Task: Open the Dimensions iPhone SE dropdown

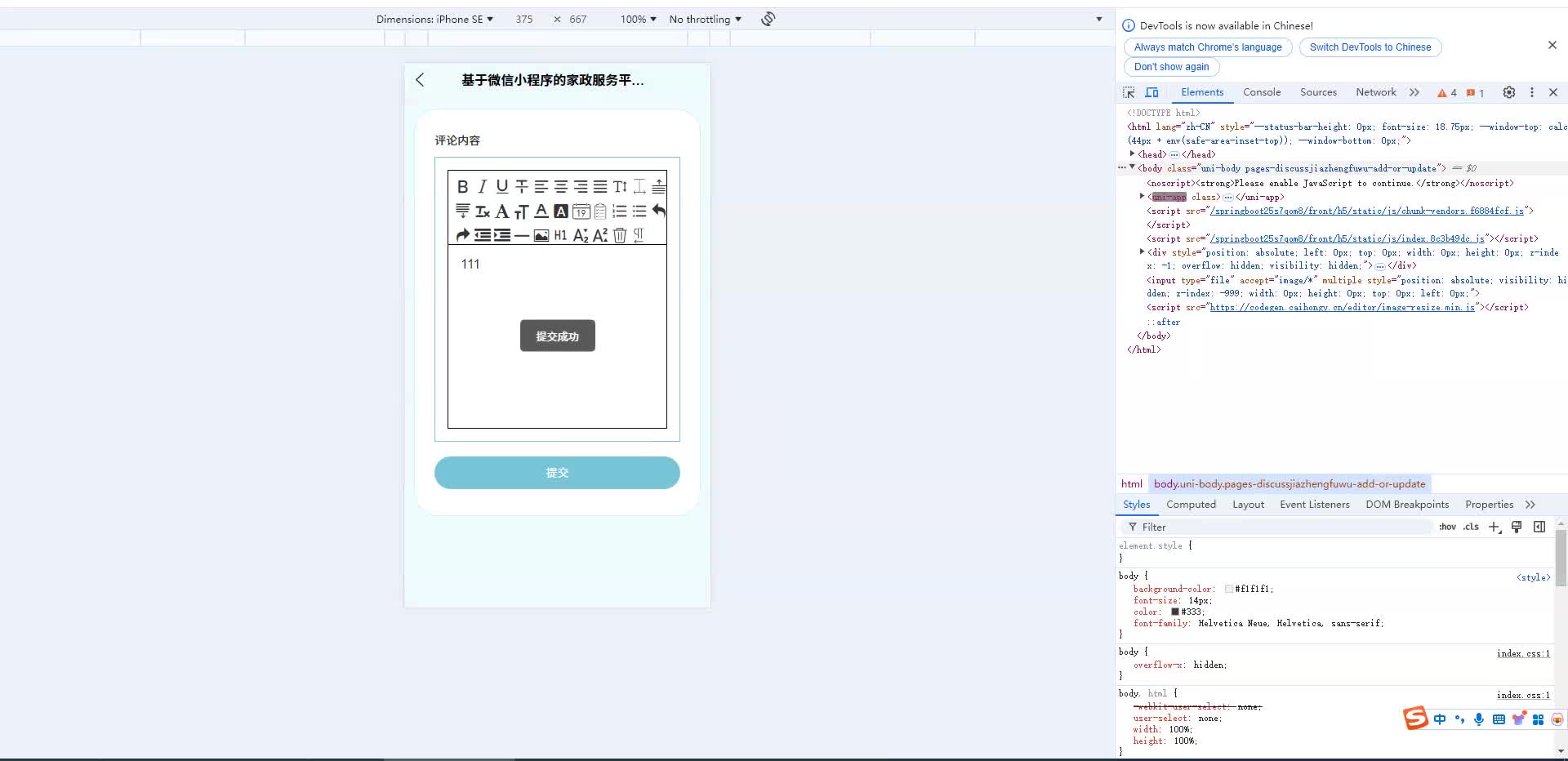Action: [434, 19]
